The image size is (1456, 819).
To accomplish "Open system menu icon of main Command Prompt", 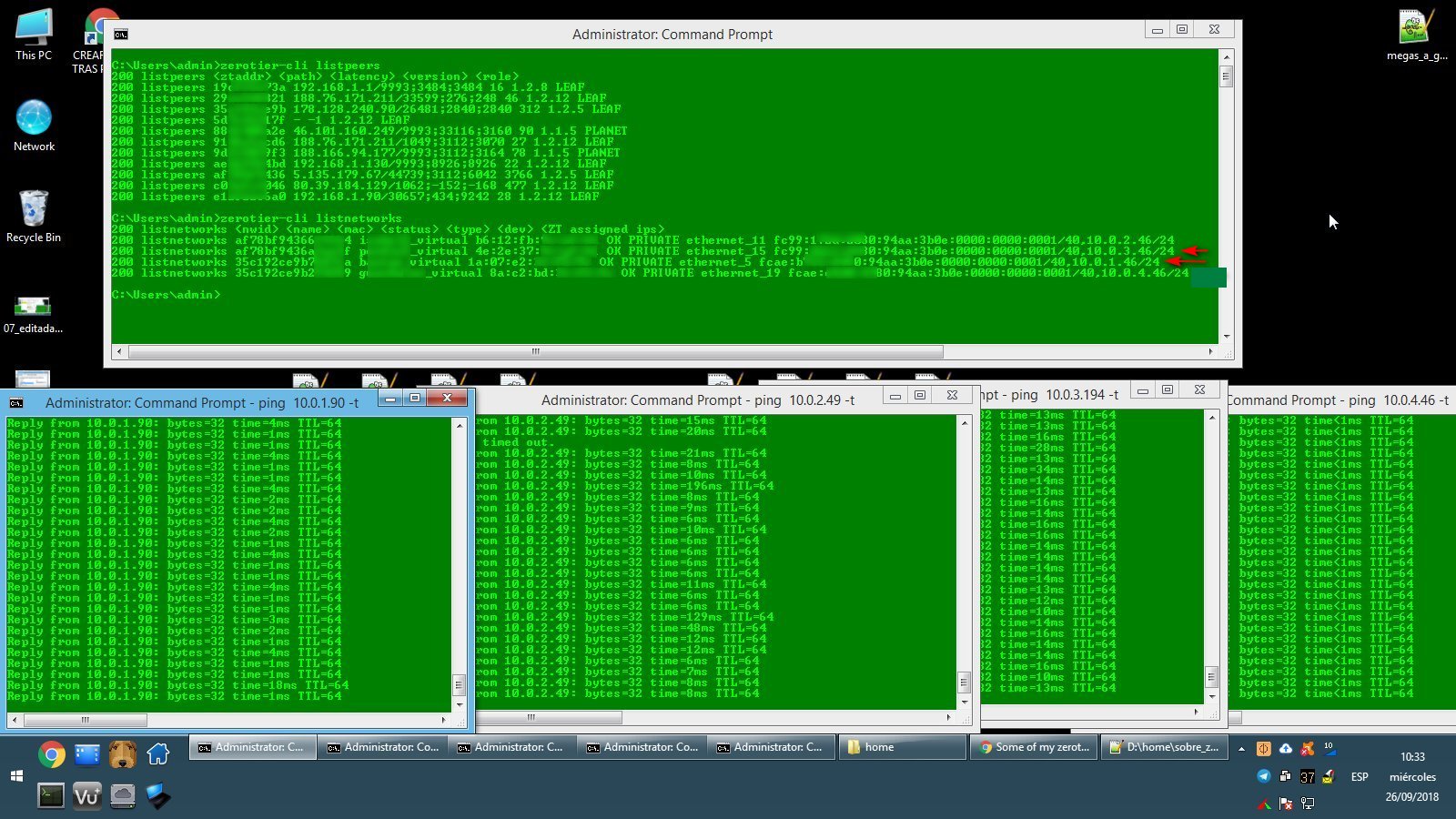I will click(121, 34).
